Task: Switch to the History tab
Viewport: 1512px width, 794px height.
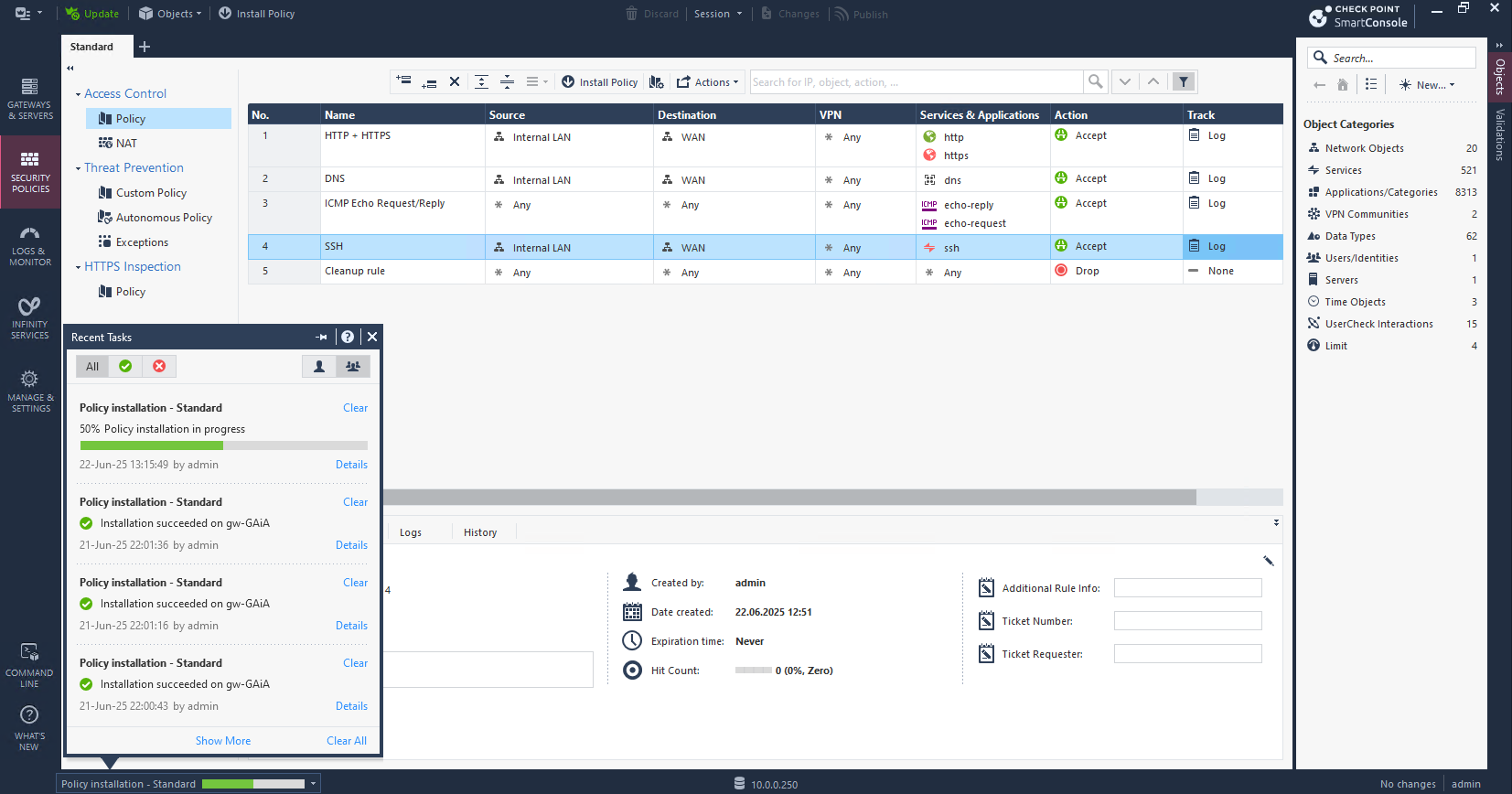Action: [480, 532]
